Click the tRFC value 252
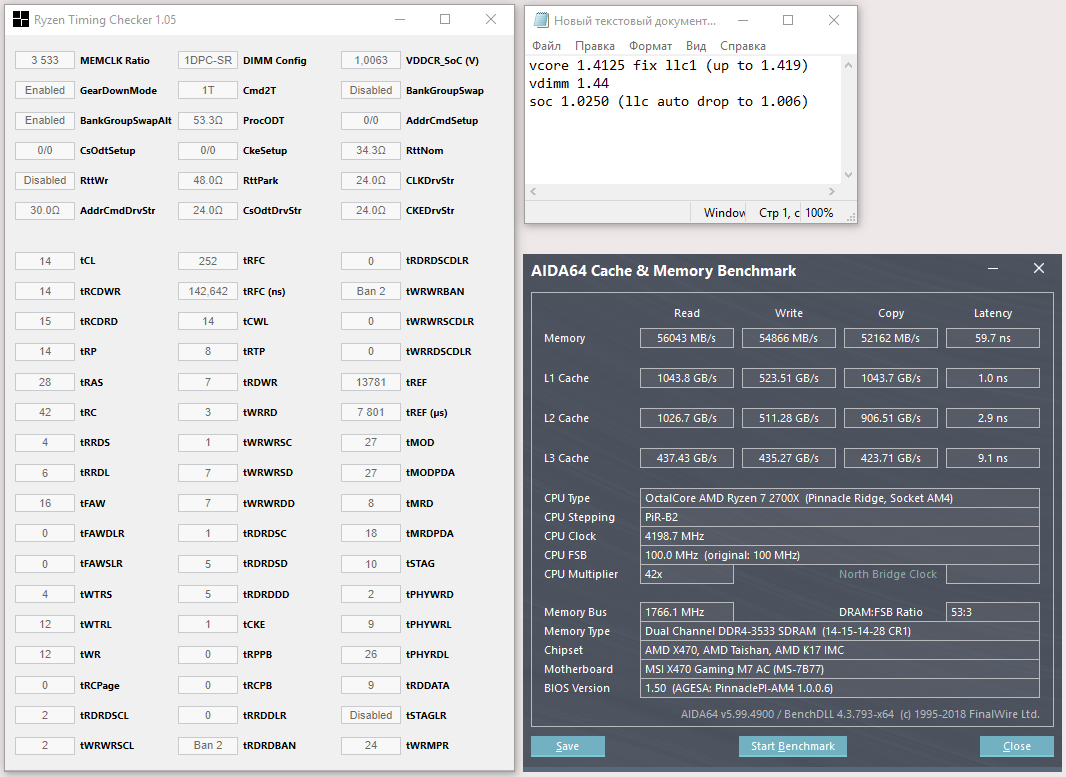 coord(208,261)
